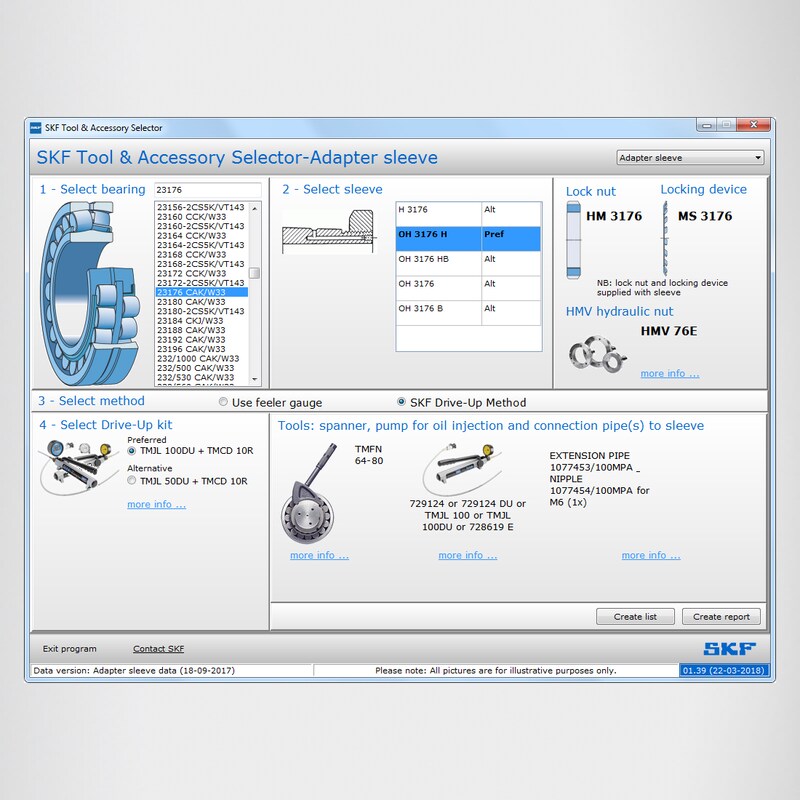This screenshot has width=800, height=800.
Task: Click the Create report button
Action: tap(721, 616)
